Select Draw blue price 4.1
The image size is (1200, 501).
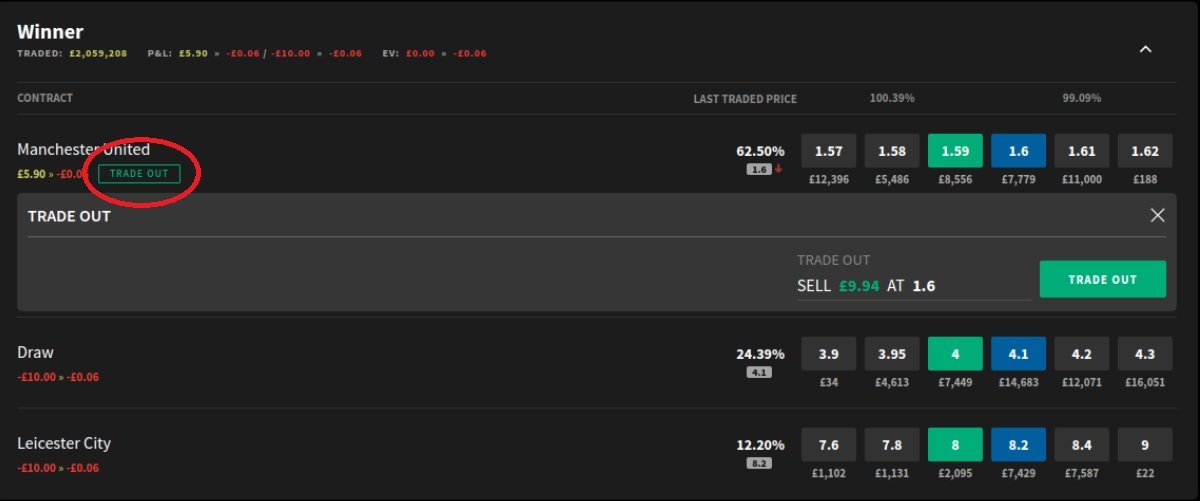click(x=1018, y=354)
